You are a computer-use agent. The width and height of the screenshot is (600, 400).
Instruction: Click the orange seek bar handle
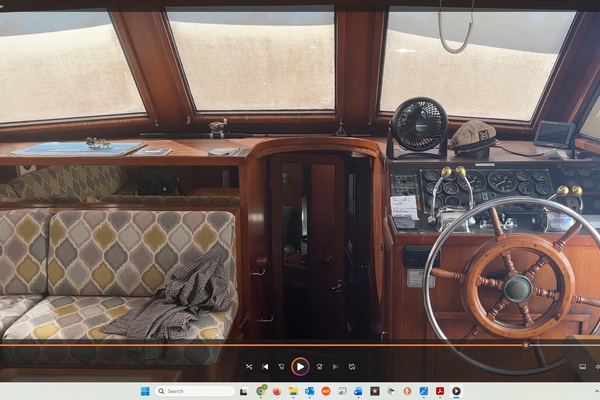(526, 345)
